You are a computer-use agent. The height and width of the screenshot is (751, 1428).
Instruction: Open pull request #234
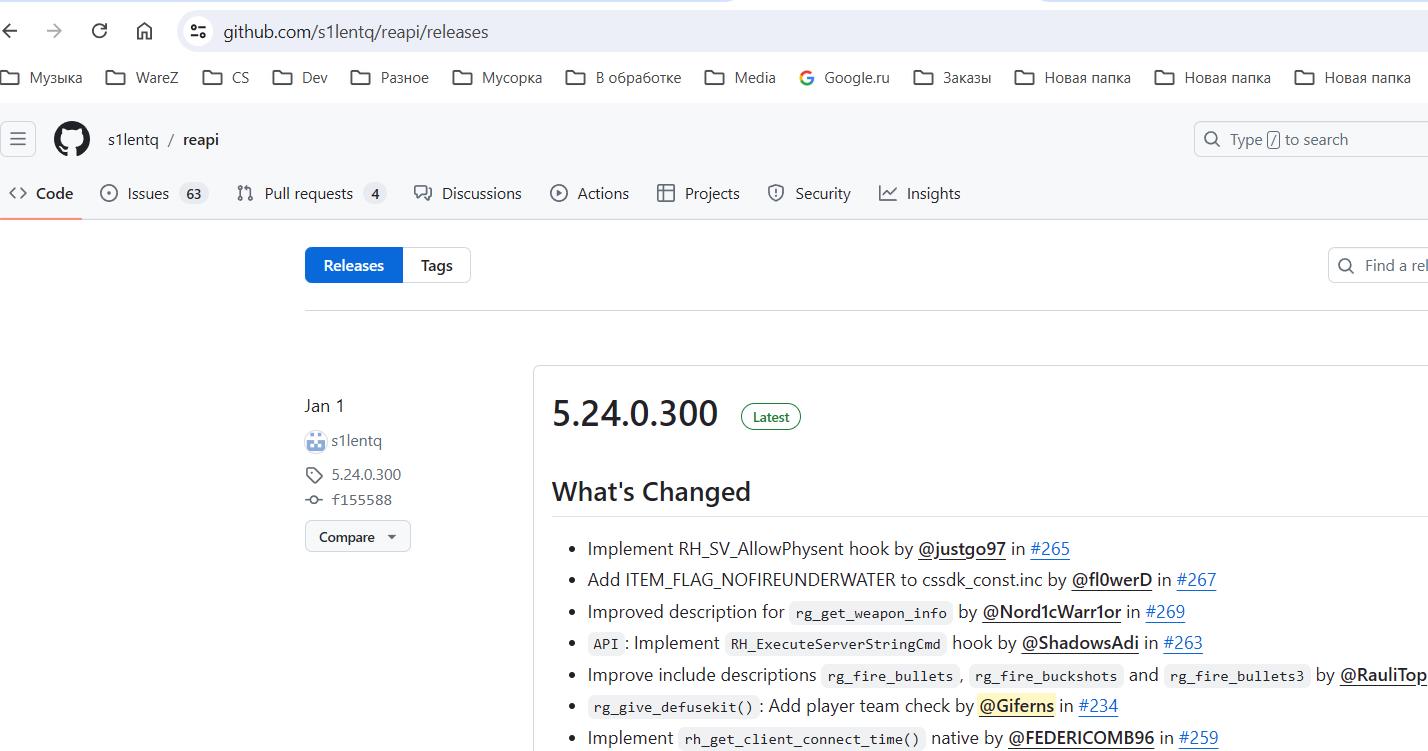coord(1098,705)
